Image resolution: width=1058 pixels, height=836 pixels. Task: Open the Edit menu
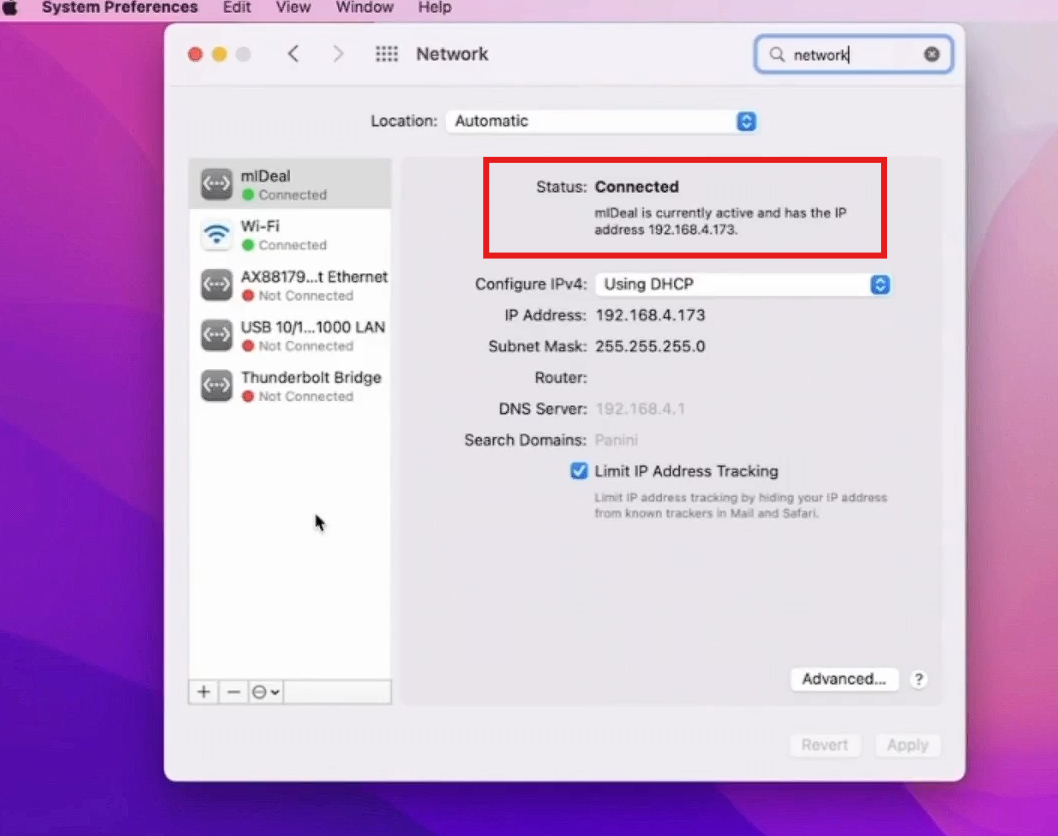237,7
